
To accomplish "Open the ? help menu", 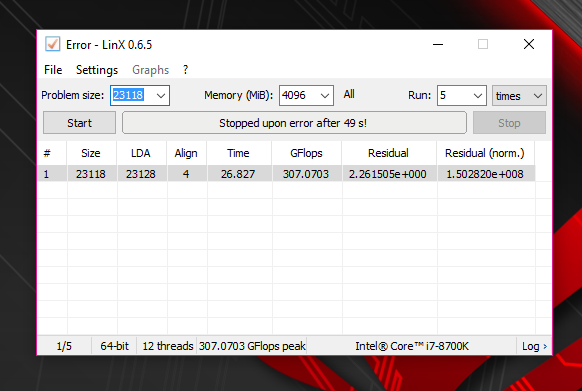I will 186,70.
